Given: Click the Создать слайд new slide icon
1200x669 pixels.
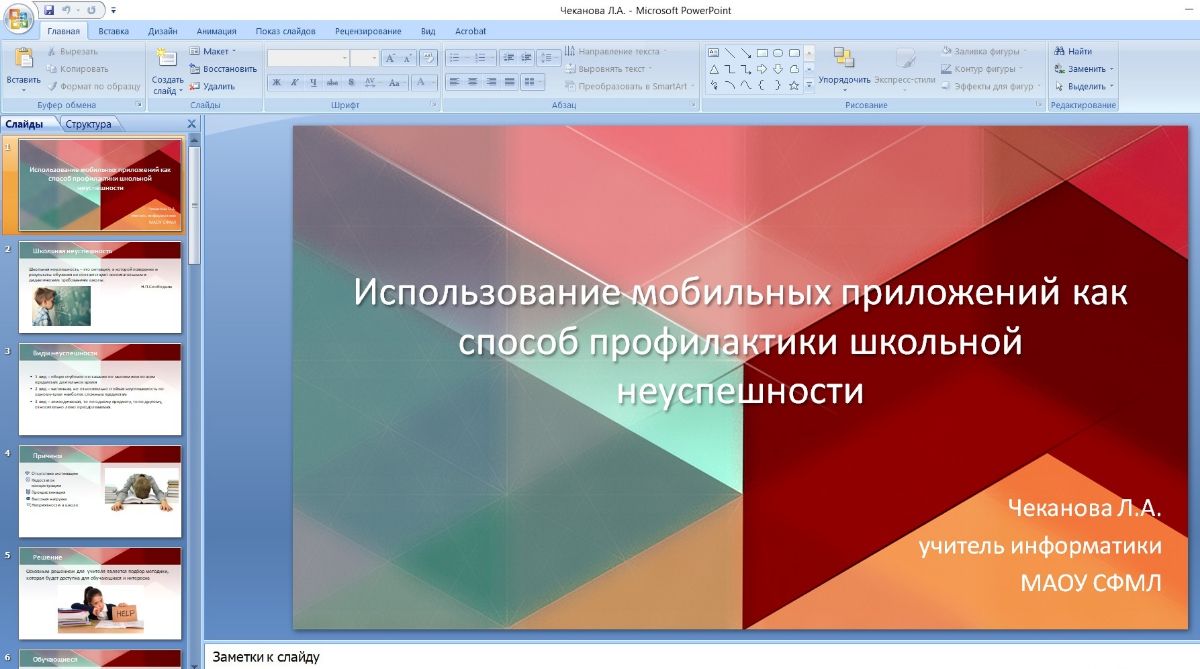Looking at the screenshot, I should (x=167, y=57).
